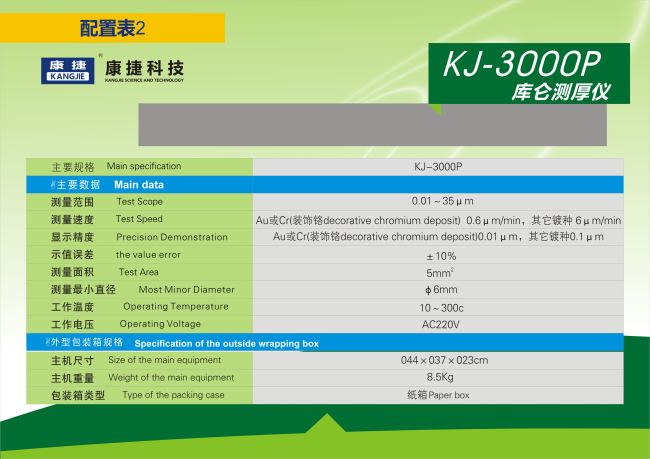Click the 测量范围 Chinese label
This screenshot has height=459, width=650.
tap(72, 202)
